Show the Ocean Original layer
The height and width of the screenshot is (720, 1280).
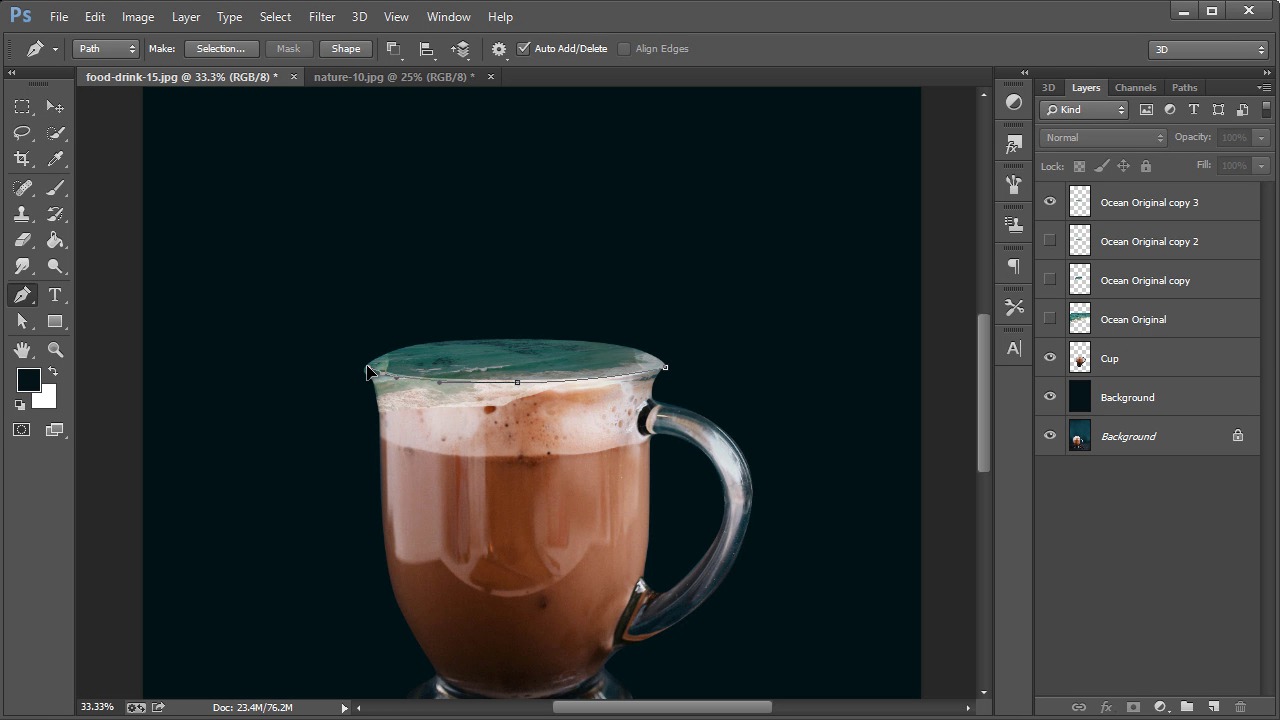(1050, 319)
